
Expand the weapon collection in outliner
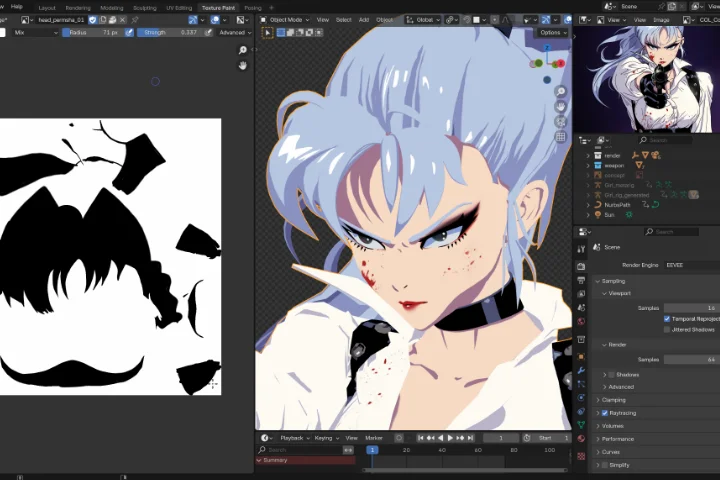pyautogui.click(x=588, y=165)
